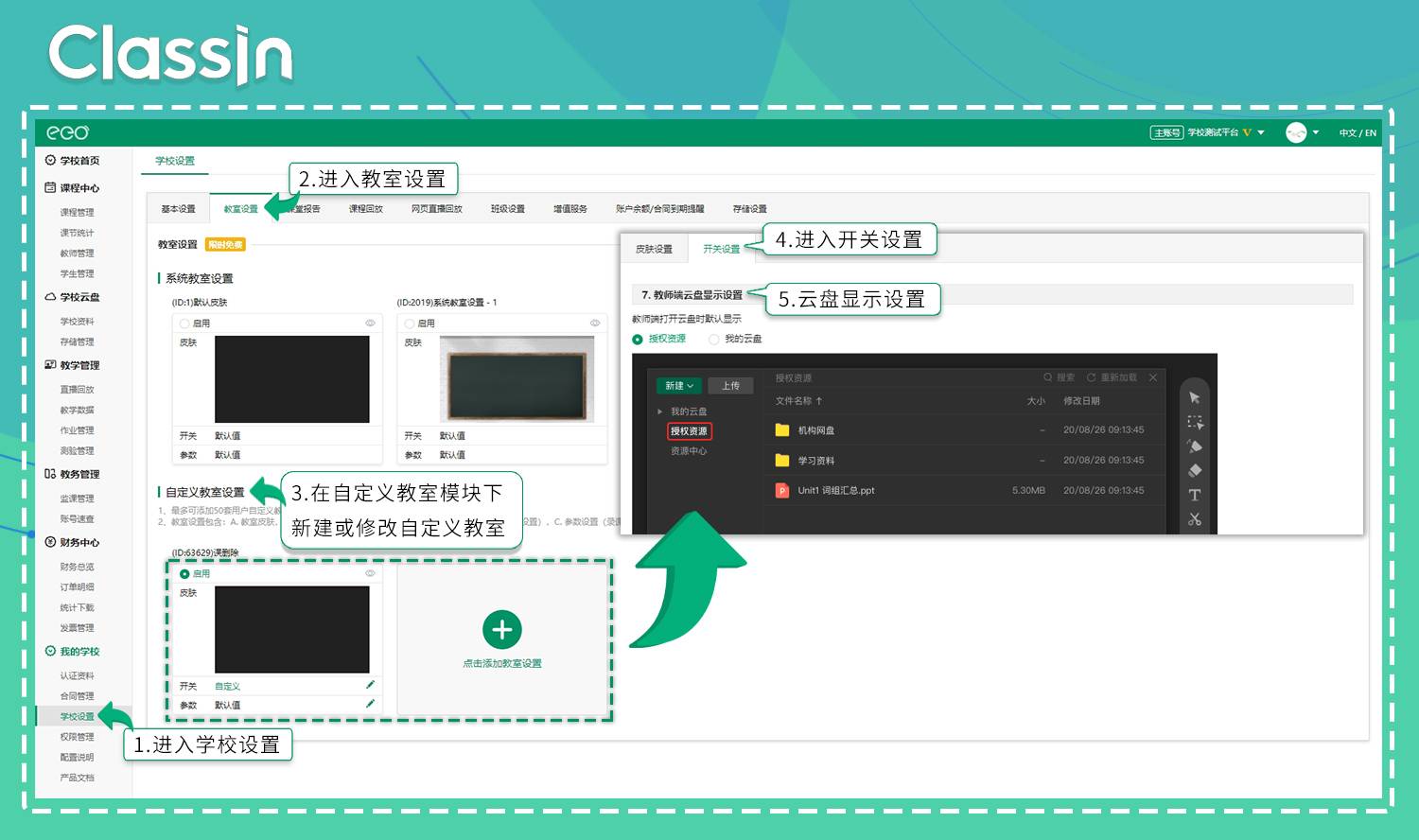Click the 重新加载 reload icon in preview
1419x840 pixels.
[x=1091, y=377]
